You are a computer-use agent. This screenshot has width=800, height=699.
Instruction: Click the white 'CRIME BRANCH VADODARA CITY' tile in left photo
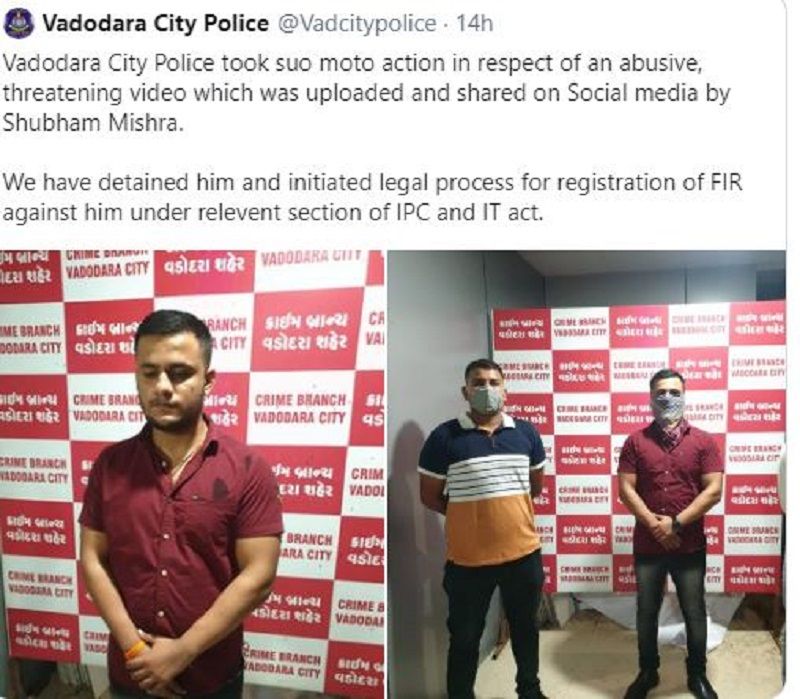click(301, 409)
